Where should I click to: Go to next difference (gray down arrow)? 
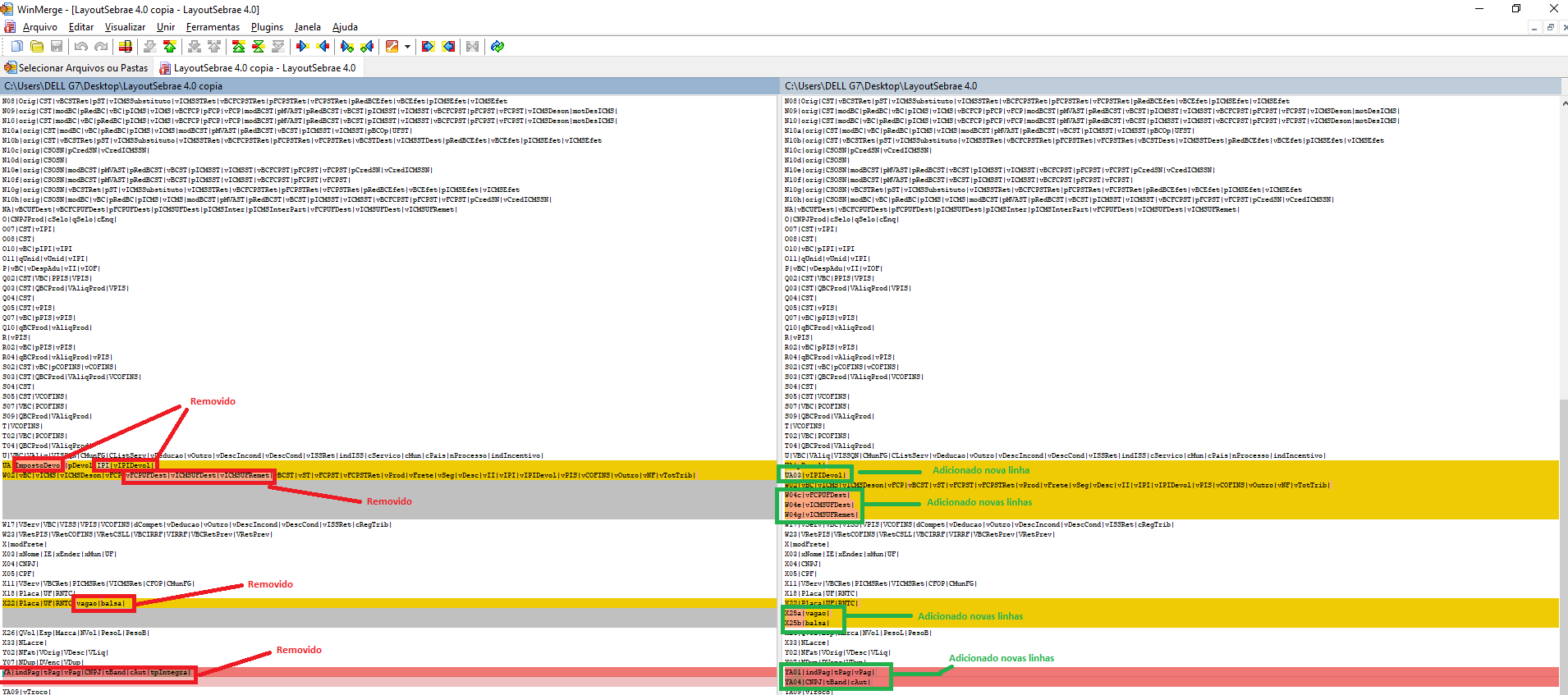149,47
